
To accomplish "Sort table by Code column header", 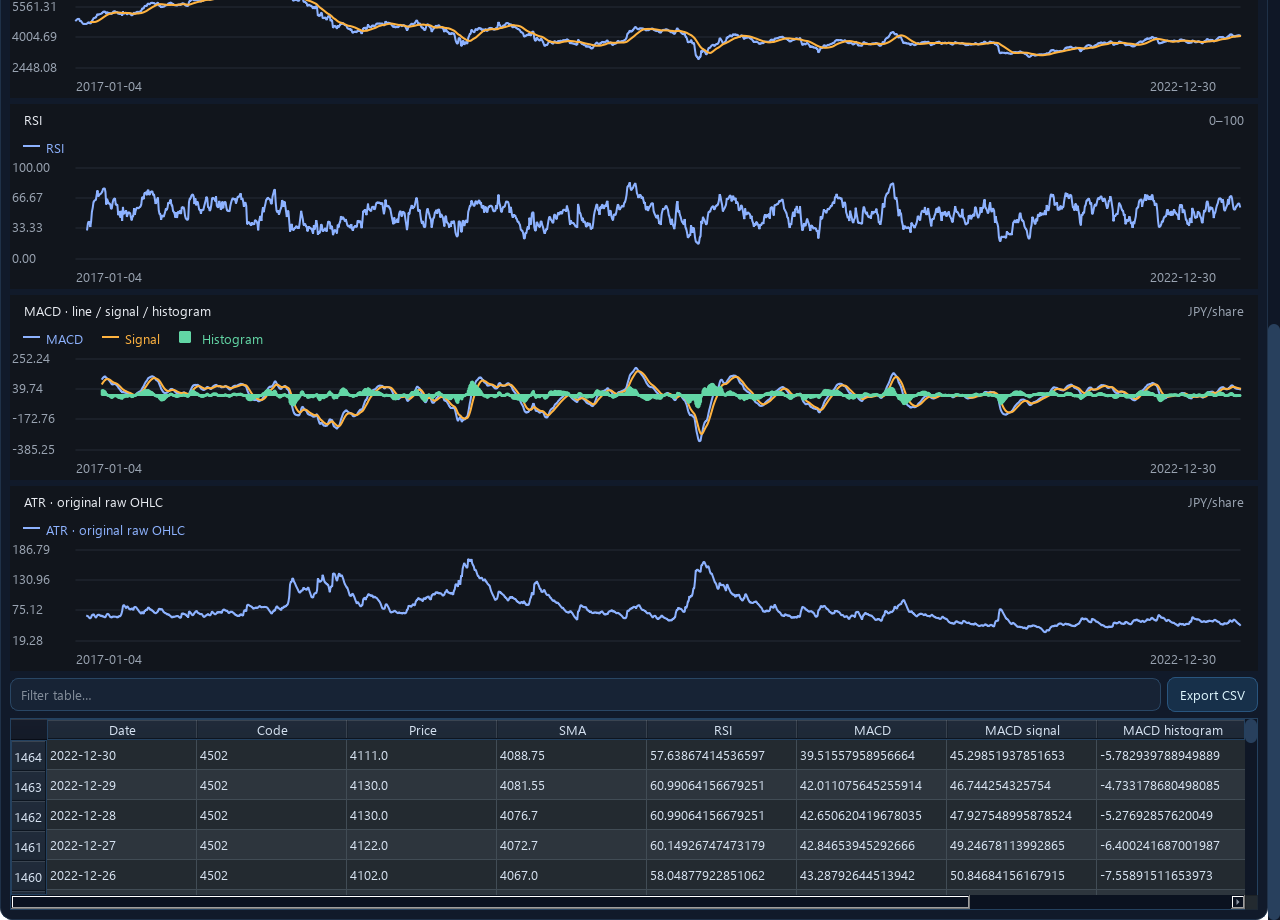I will [x=272, y=730].
